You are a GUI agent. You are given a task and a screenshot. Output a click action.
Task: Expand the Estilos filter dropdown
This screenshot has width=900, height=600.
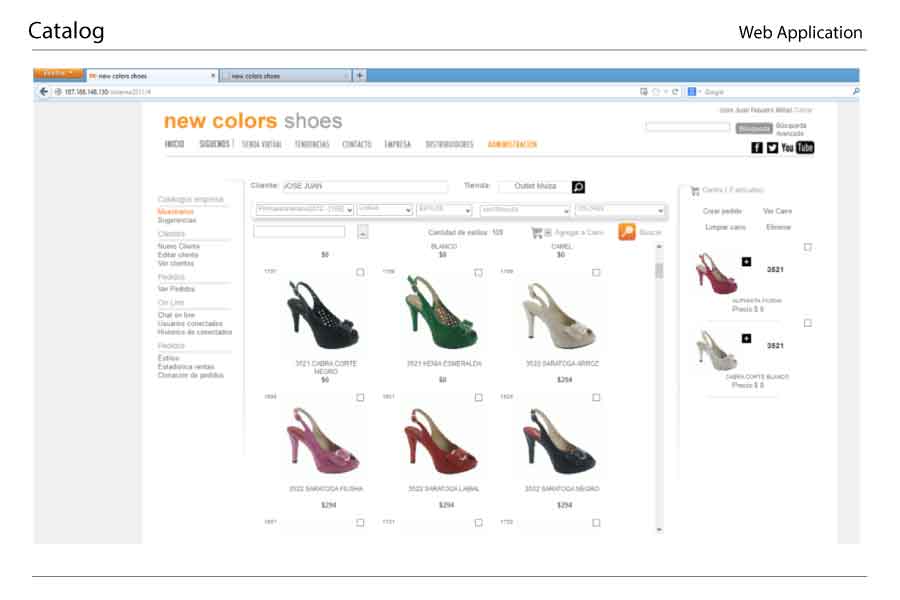(x=445, y=210)
